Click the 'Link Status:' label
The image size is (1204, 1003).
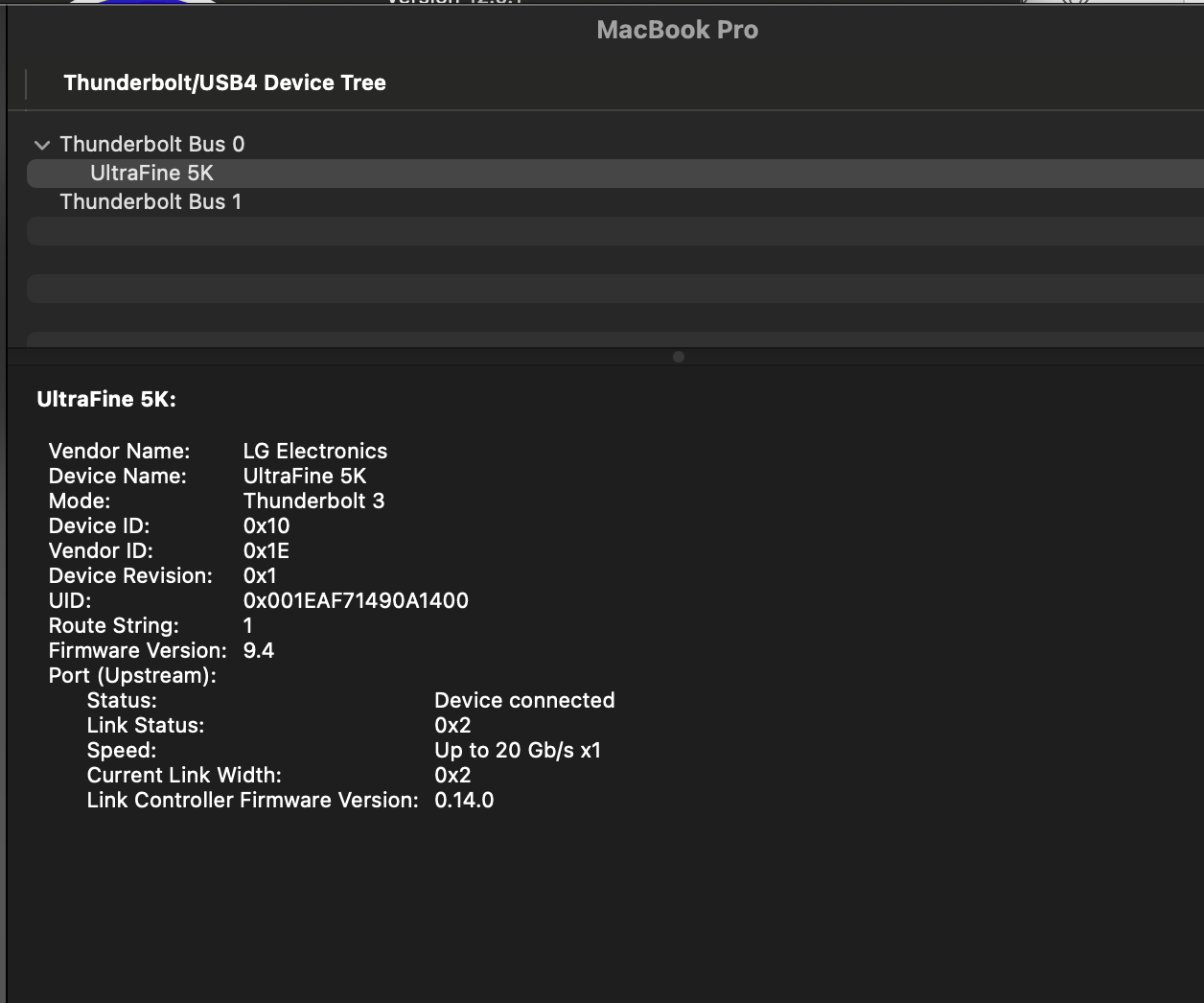146,725
